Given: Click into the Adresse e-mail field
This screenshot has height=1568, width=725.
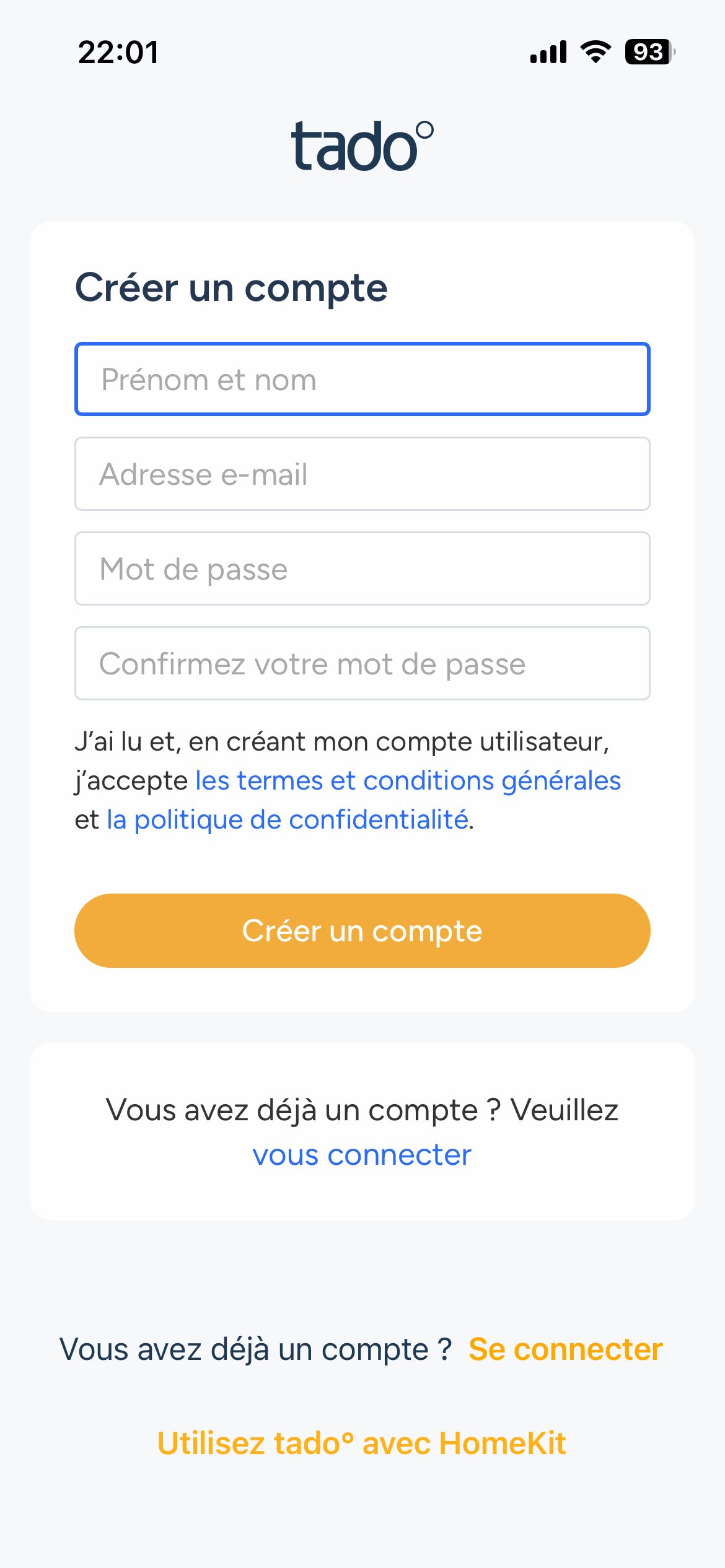Looking at the screenshot, I should point(362,474).
